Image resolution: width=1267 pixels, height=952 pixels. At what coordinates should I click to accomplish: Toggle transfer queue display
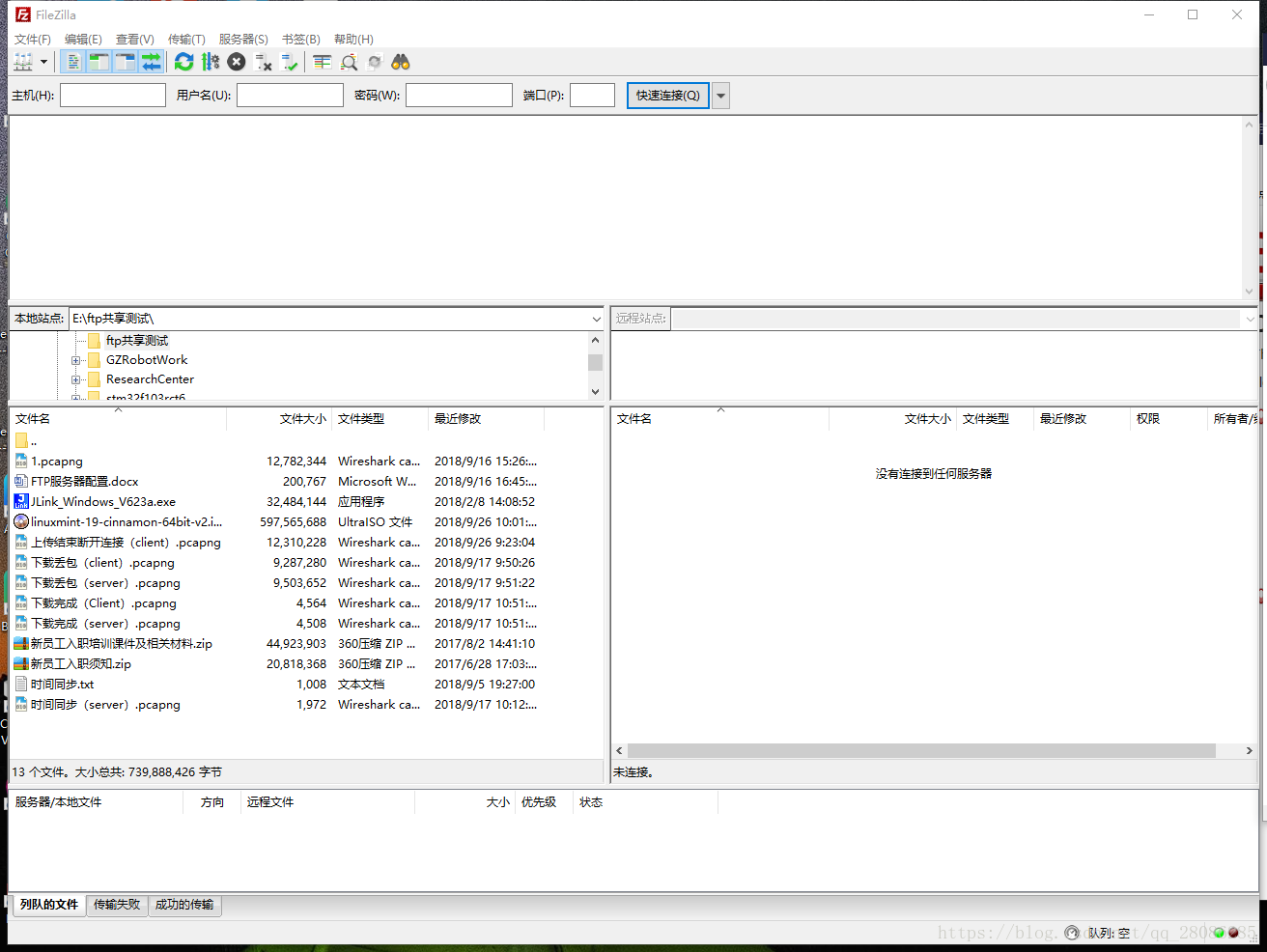click(151, 62)
